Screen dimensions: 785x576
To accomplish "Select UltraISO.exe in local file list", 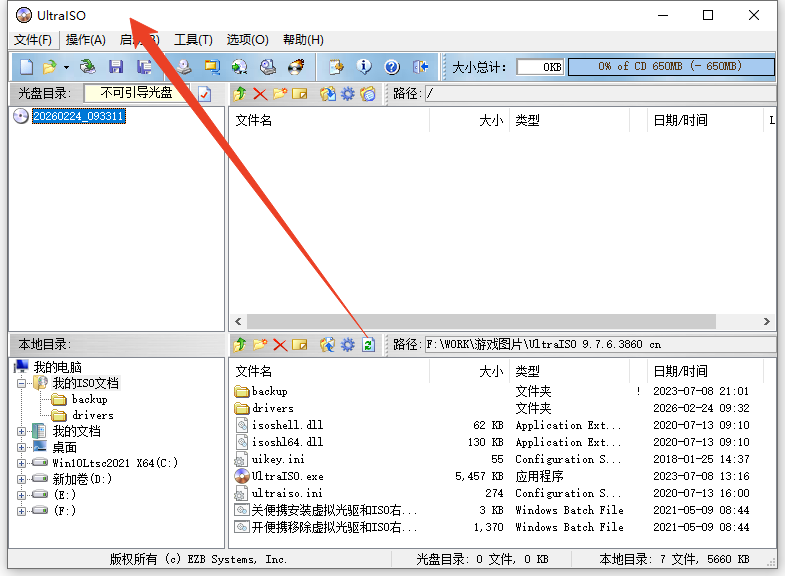I will 287,476.
